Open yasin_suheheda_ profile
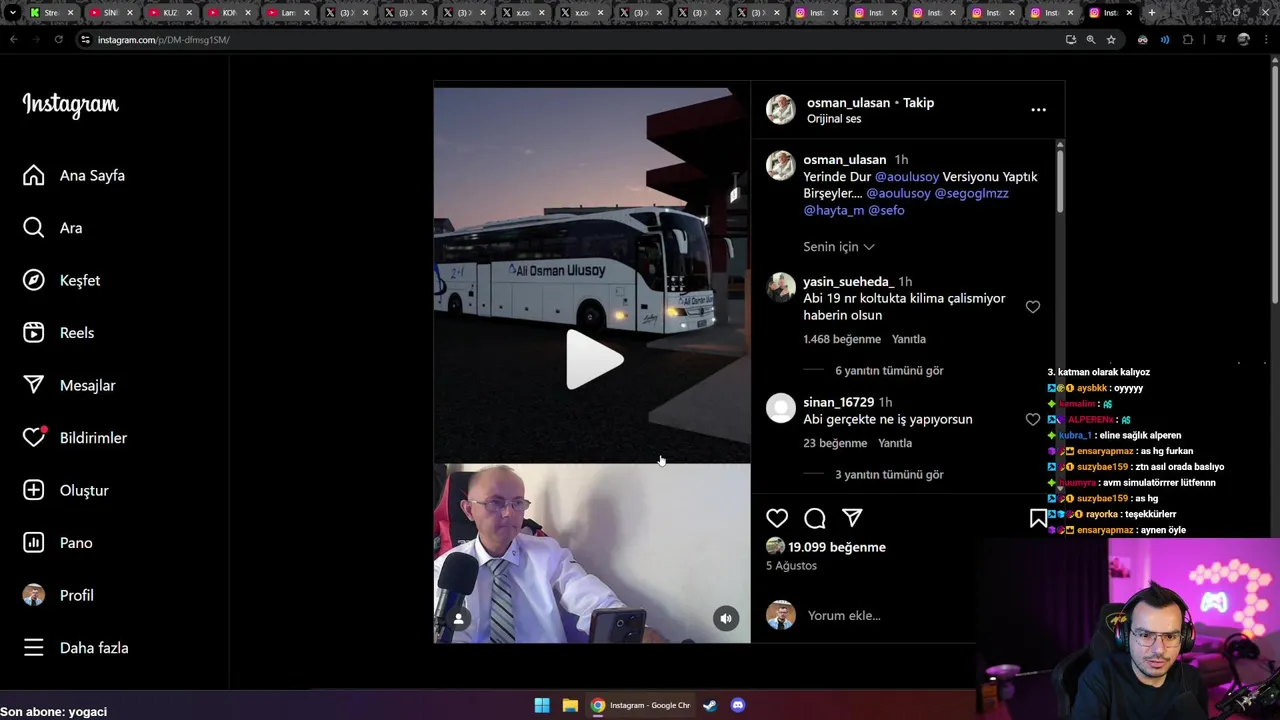This screenshot has height=720, width=1280. tap(848, 282)
